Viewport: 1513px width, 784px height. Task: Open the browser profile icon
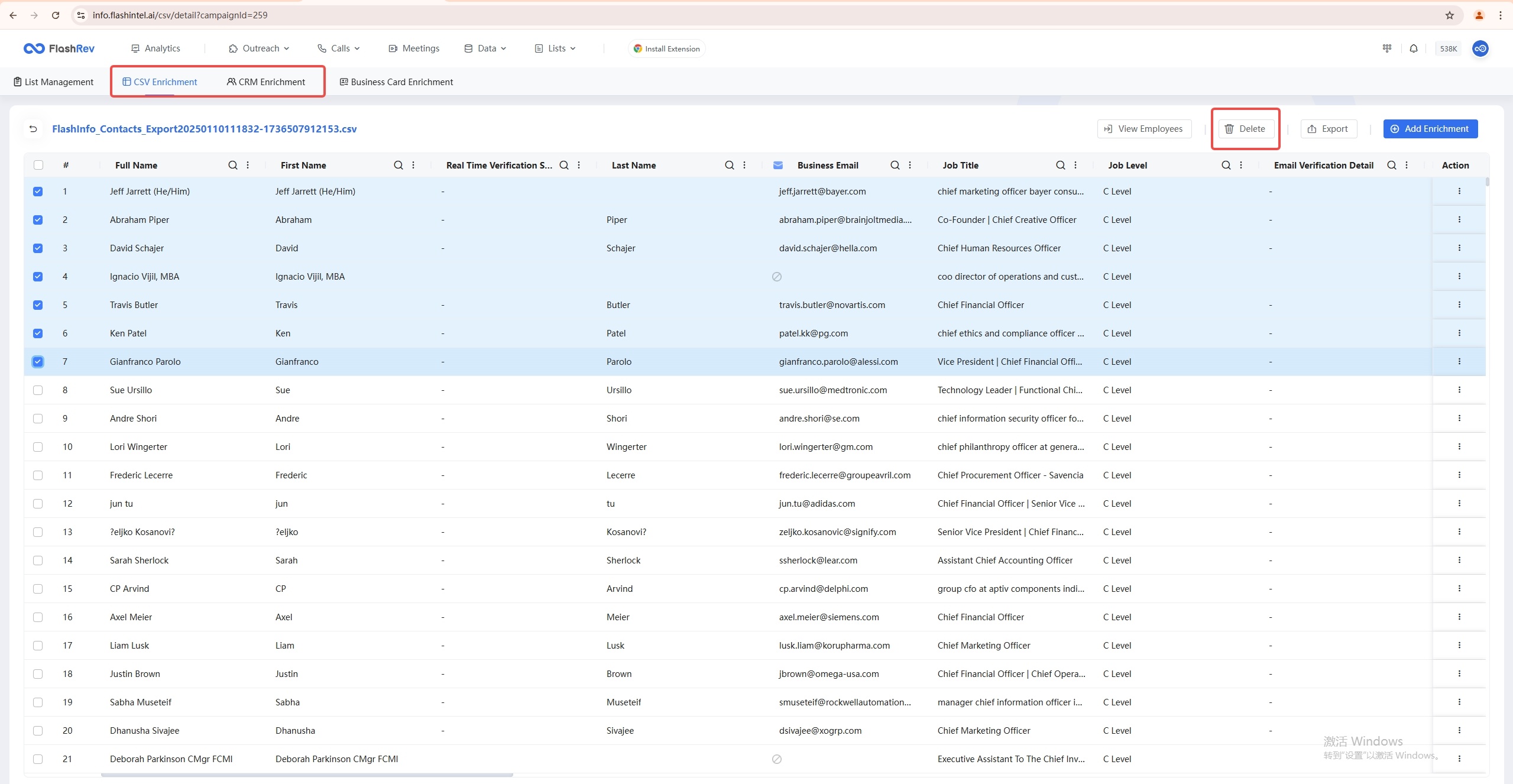[x=1479, y=15]
